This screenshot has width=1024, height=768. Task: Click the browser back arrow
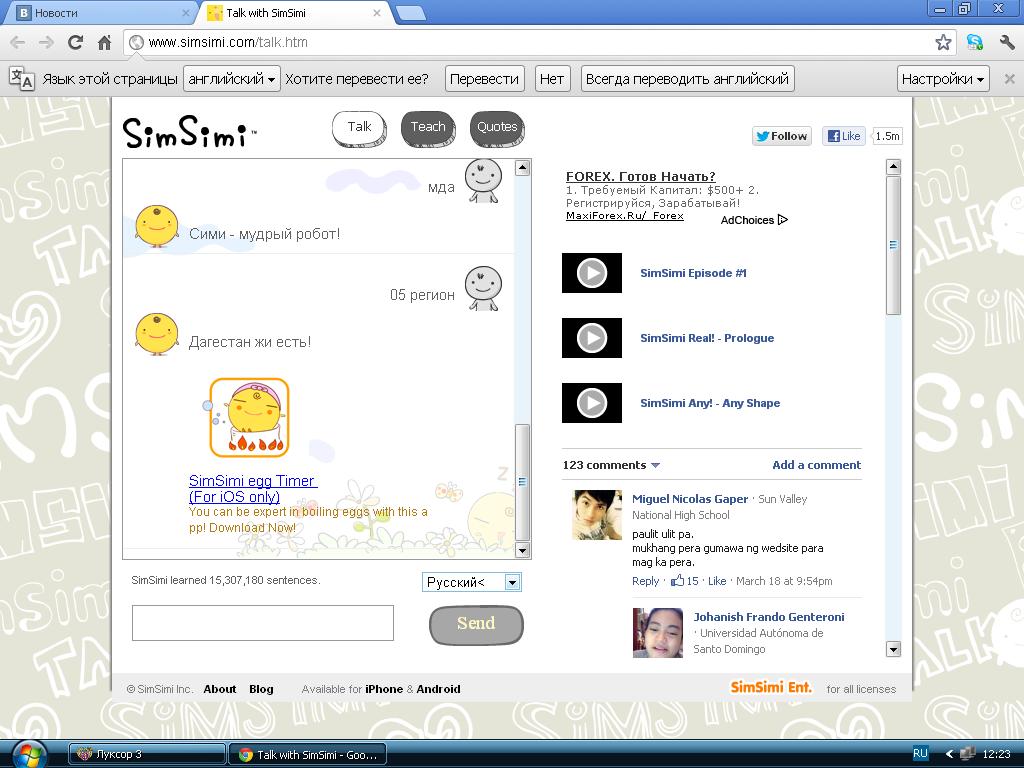(x=18, y=42)
